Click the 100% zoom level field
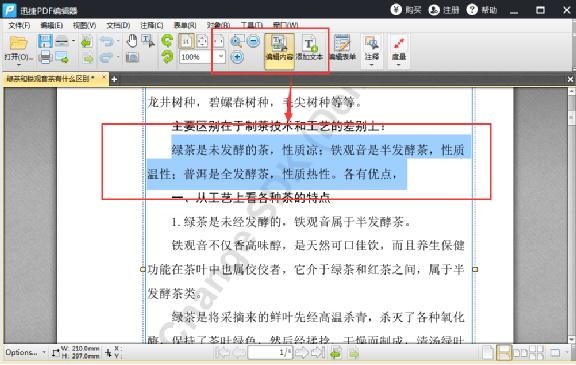 click(198, 57)
